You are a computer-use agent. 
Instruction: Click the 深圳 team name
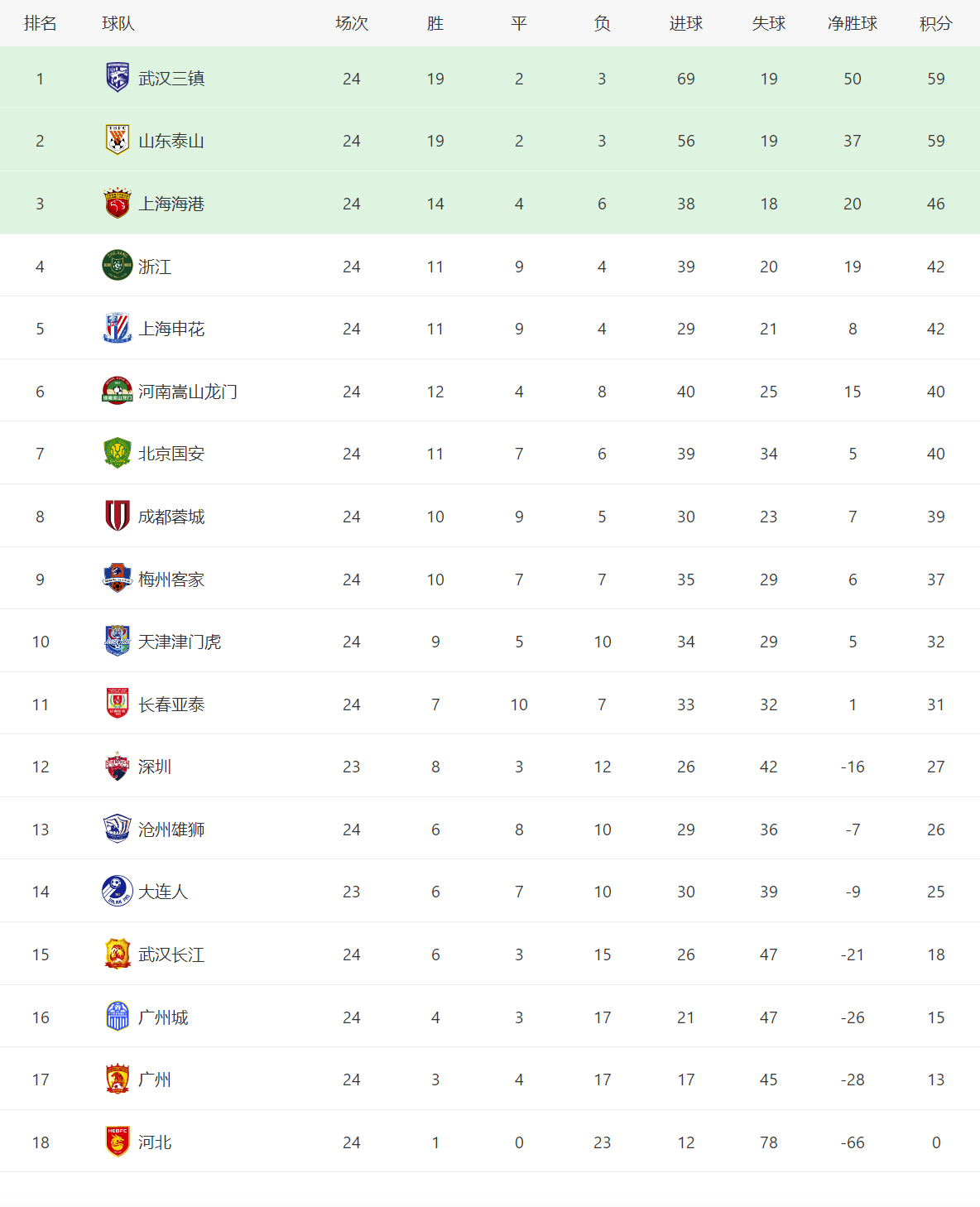155,767
